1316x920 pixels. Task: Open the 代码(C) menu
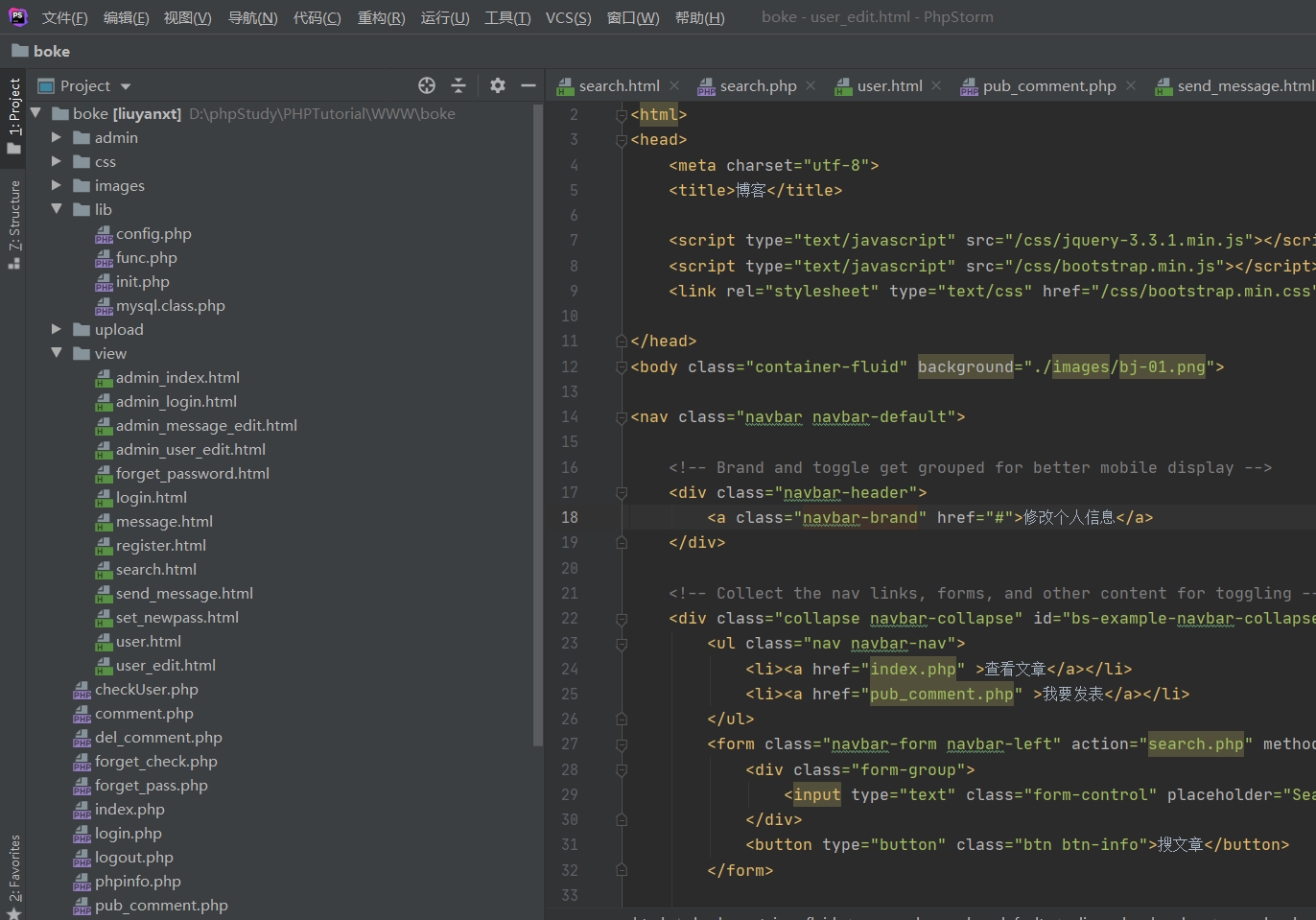click(317, 18)
